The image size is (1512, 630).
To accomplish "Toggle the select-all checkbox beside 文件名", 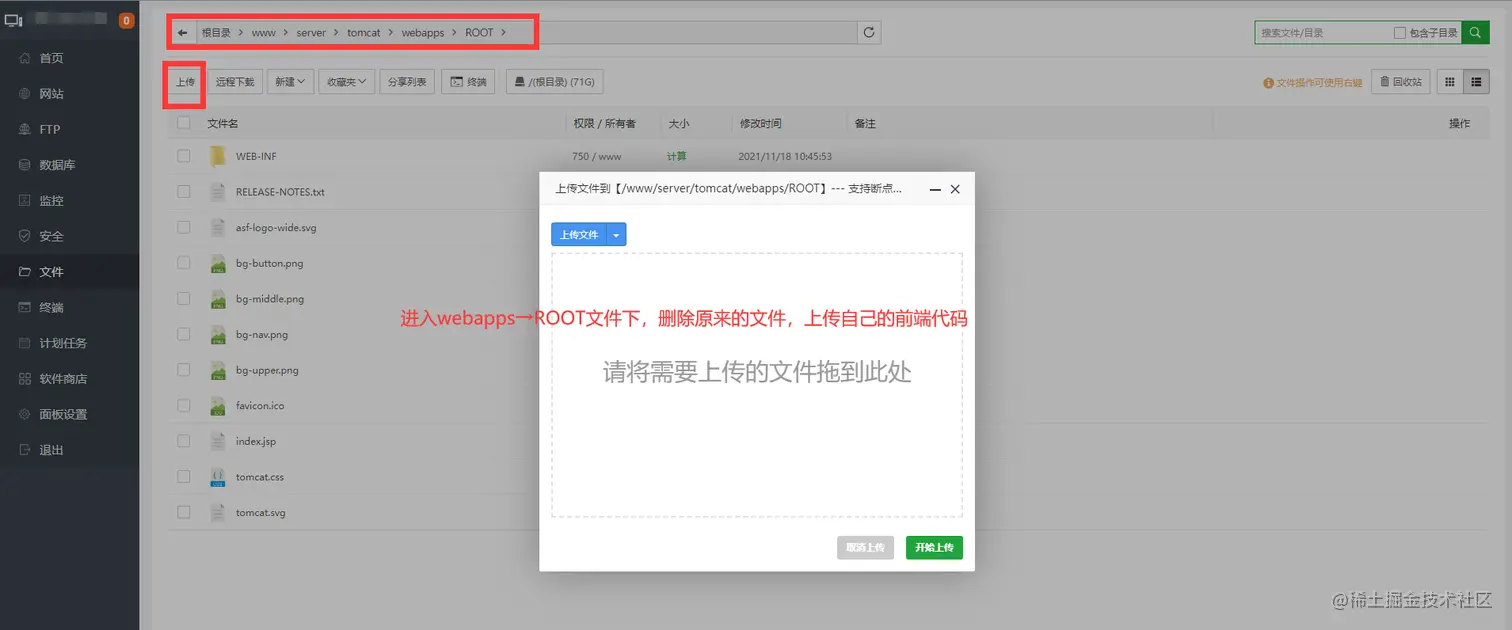I will [x=183, y=123].
